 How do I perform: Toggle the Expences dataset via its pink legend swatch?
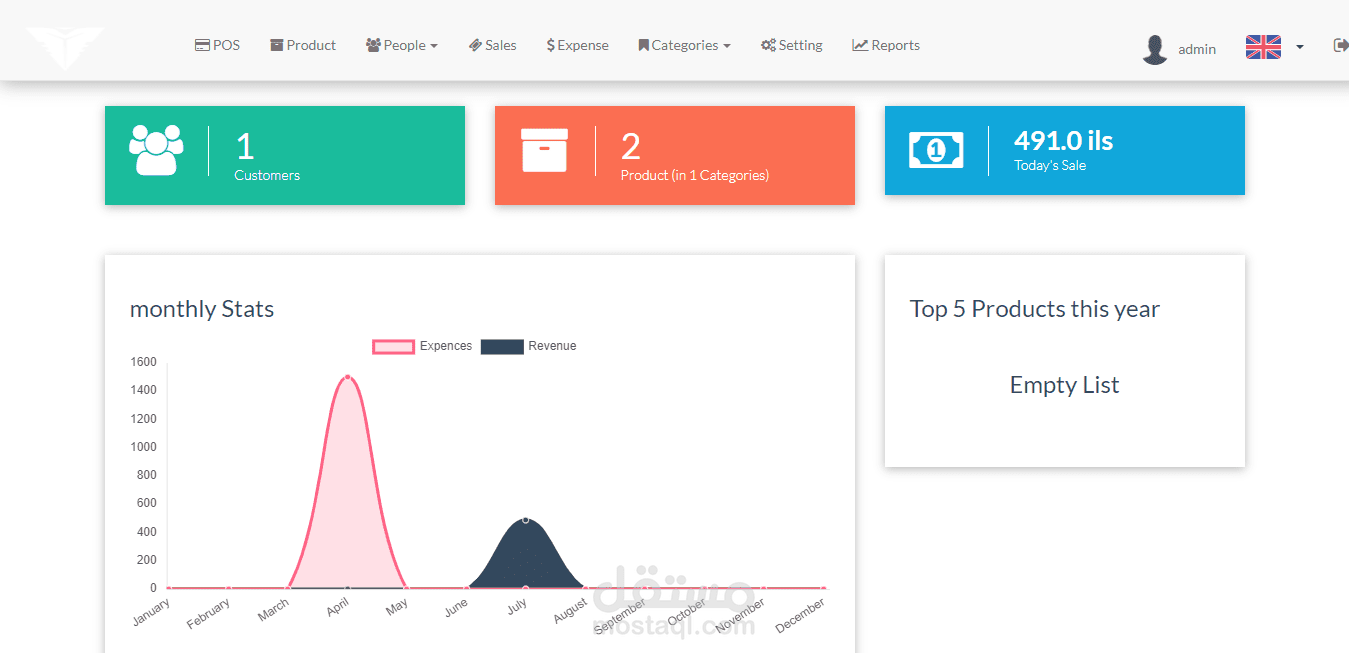pyautogui.click(x=393, y=346)
